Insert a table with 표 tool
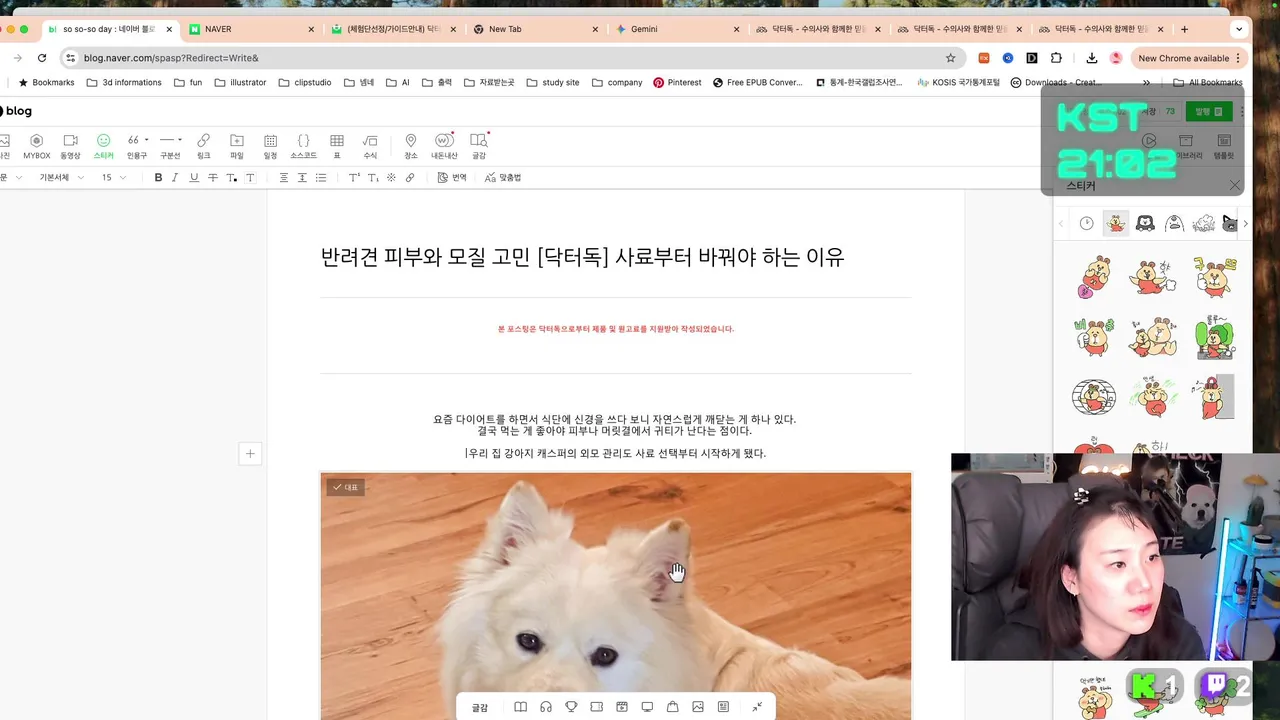The width and height of the screenshot is (1280, 720). coord(337,146)
